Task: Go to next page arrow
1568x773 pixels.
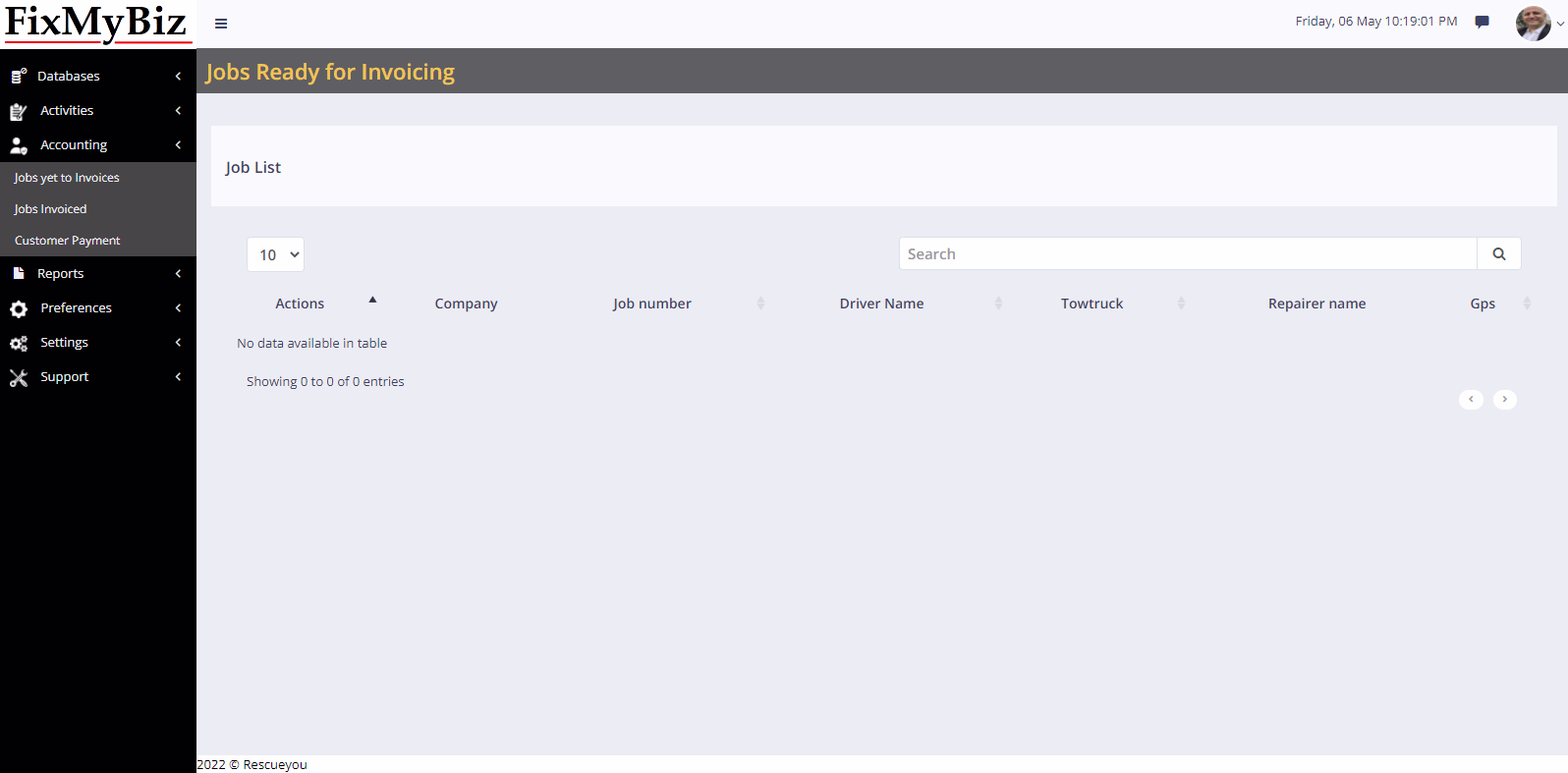Action: [1504, 399]
